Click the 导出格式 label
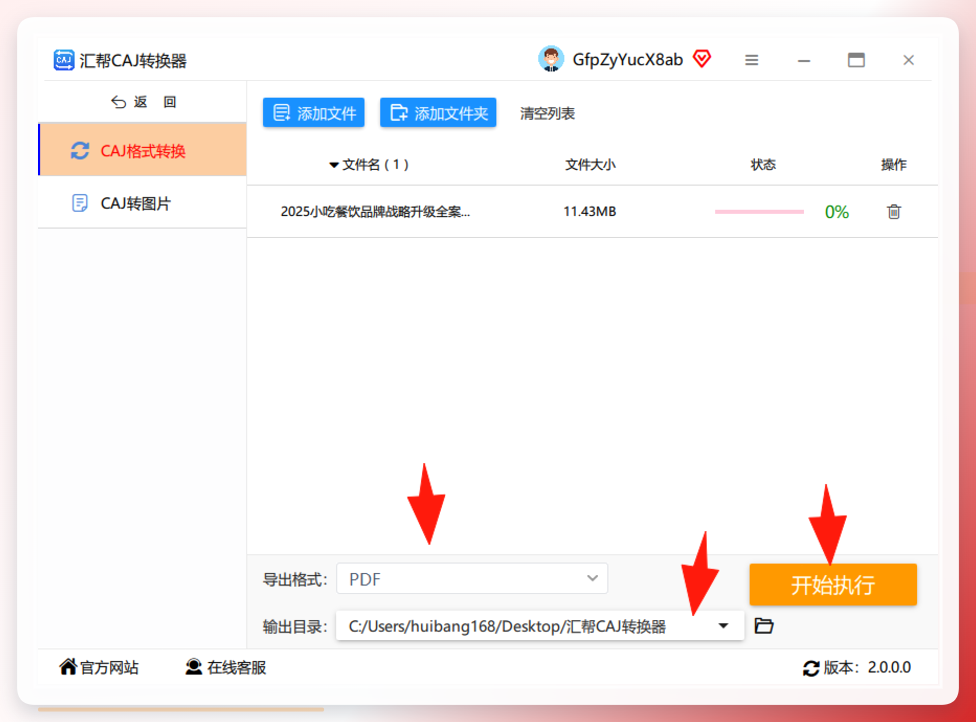Screen dimensions: 976x722 point(295,579)
